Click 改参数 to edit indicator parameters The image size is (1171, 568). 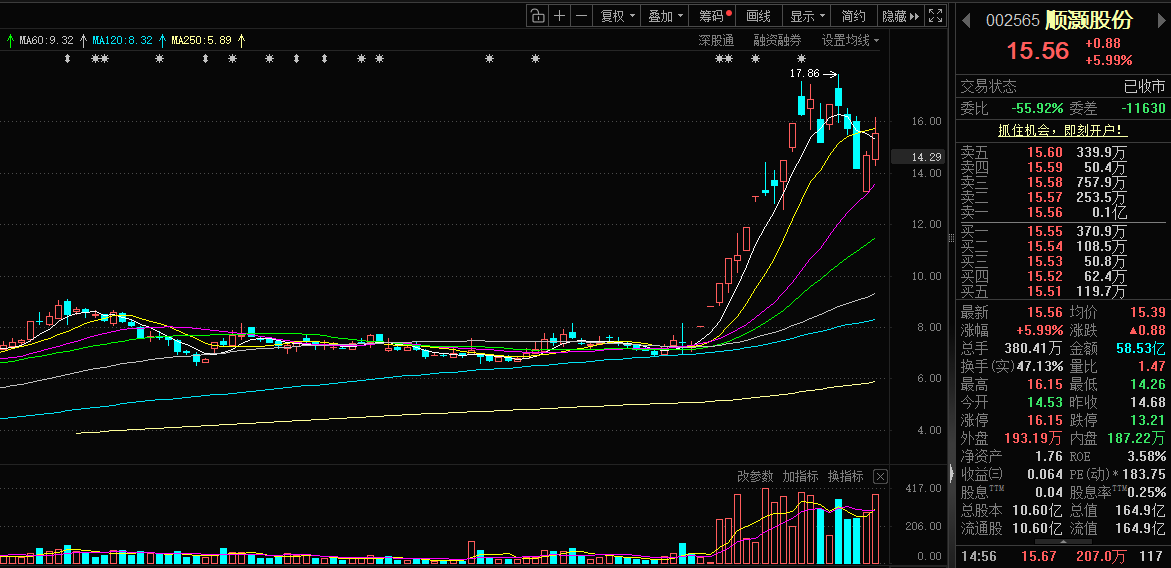(755, 476)
